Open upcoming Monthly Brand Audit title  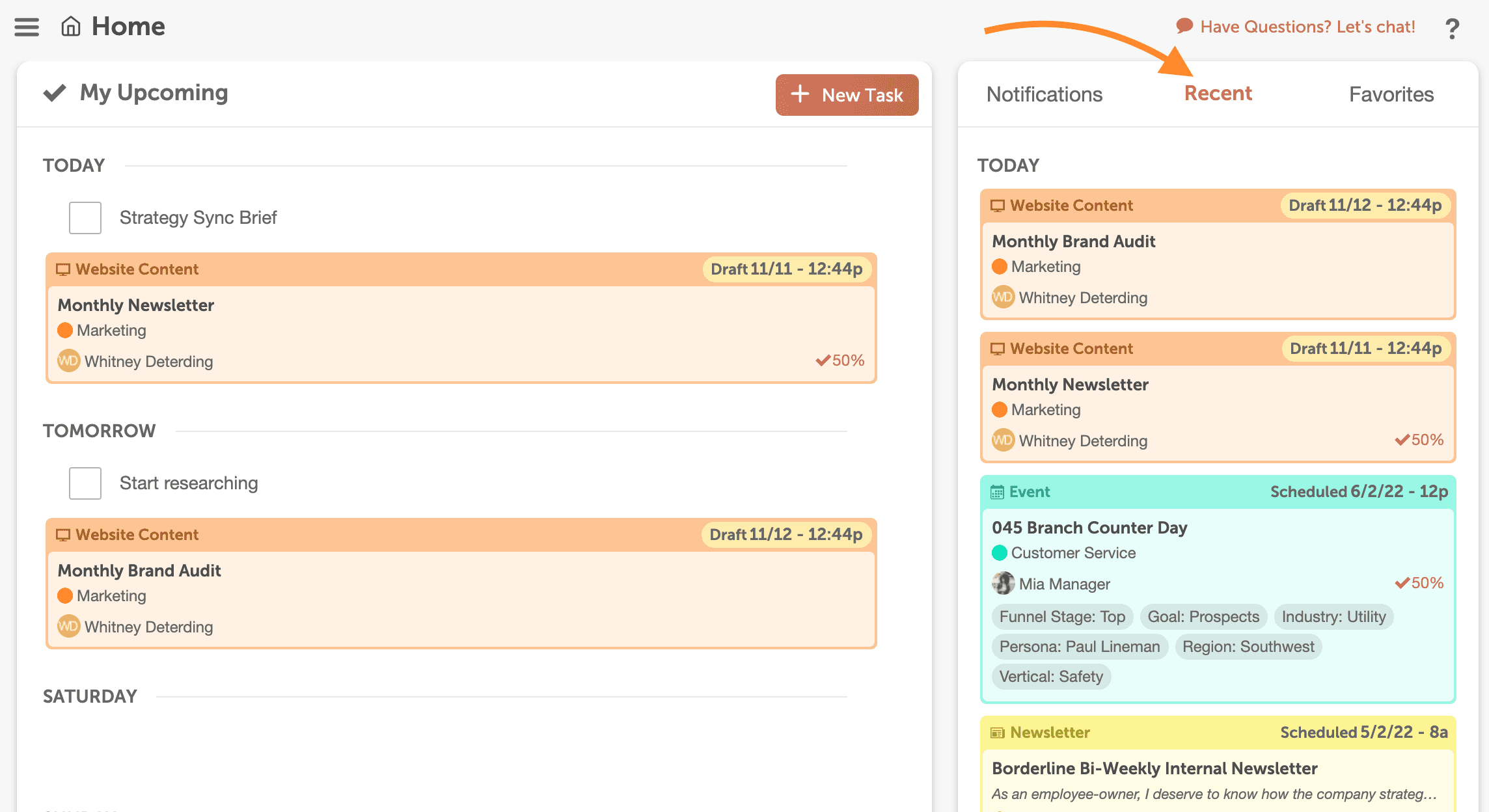[139, 571]
